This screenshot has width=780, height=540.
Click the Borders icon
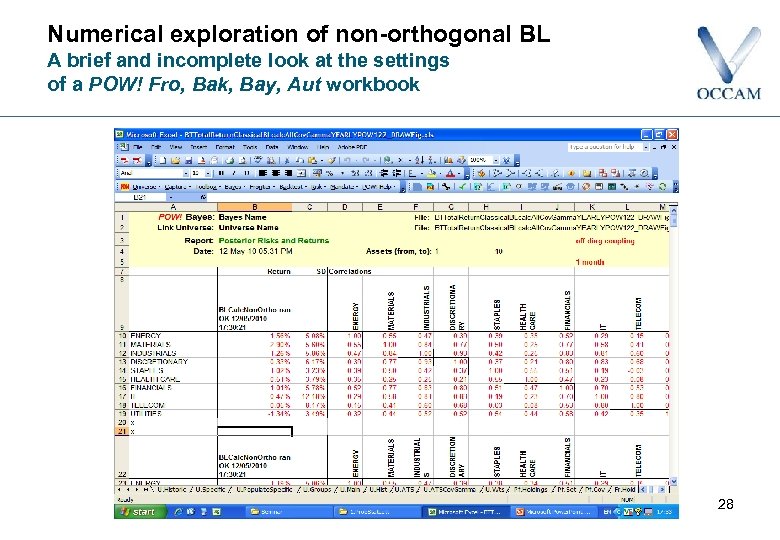coord(412,174)
